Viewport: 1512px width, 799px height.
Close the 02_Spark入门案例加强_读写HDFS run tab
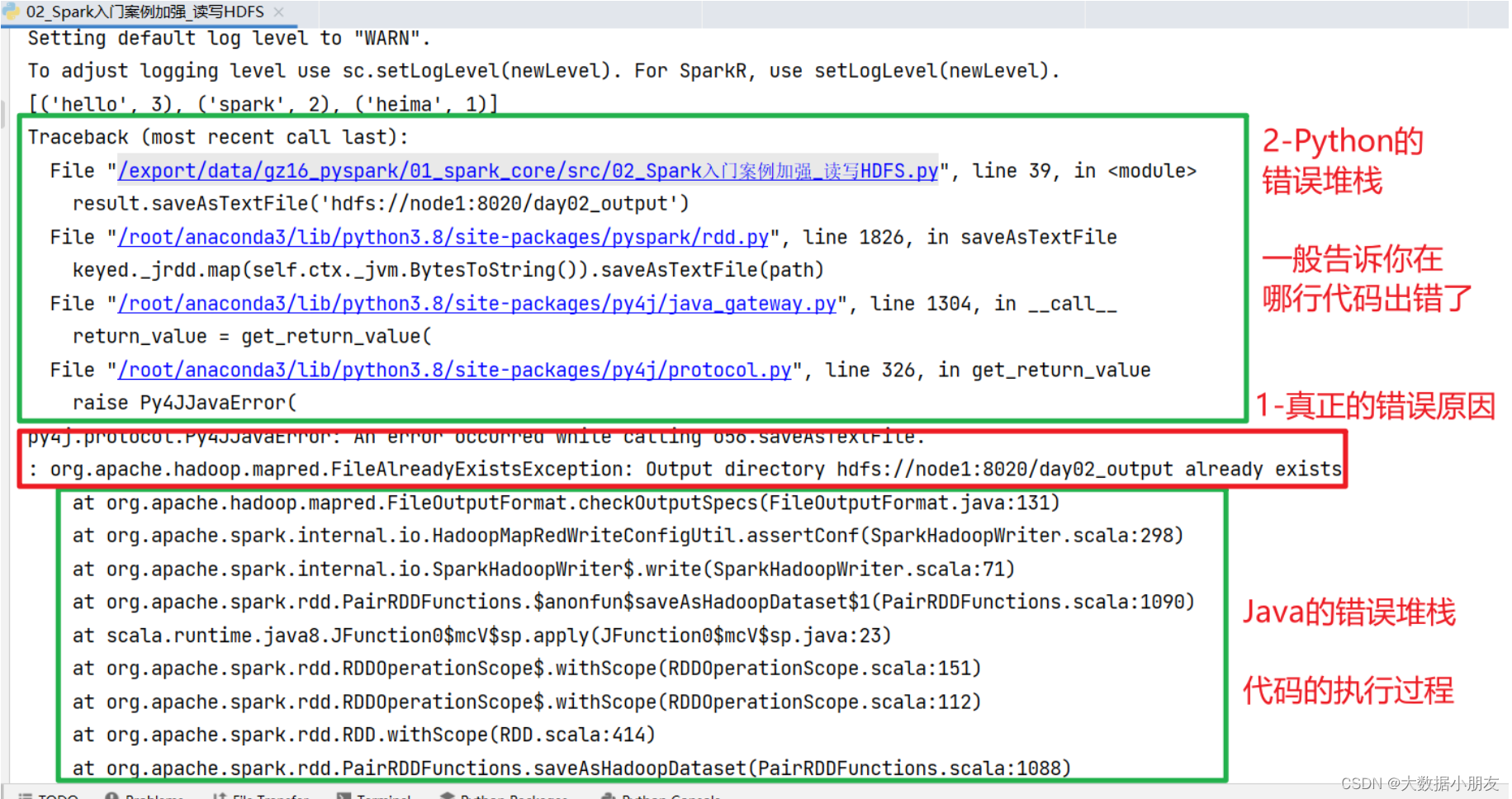(x=278, y=12)
